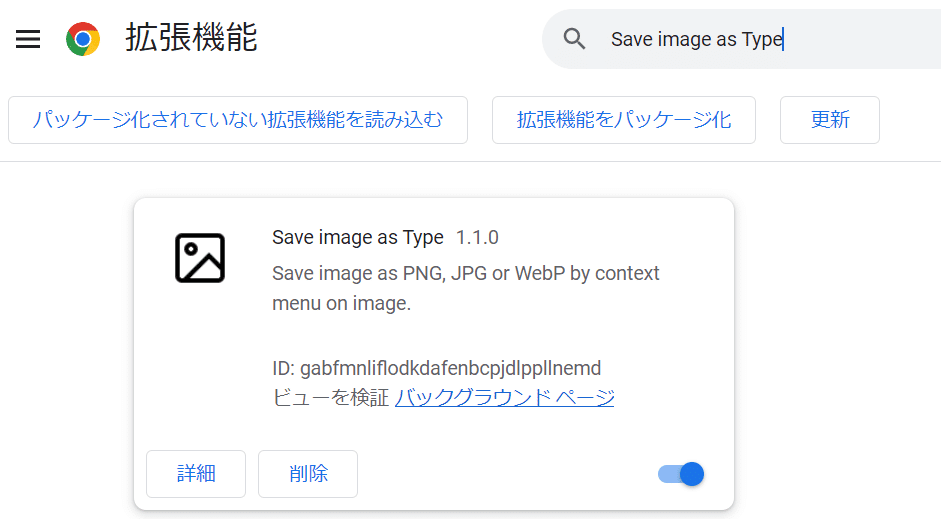Click the ビューを検証 label
The width and height of the screenshot is (941, 519).
point(331,397)
